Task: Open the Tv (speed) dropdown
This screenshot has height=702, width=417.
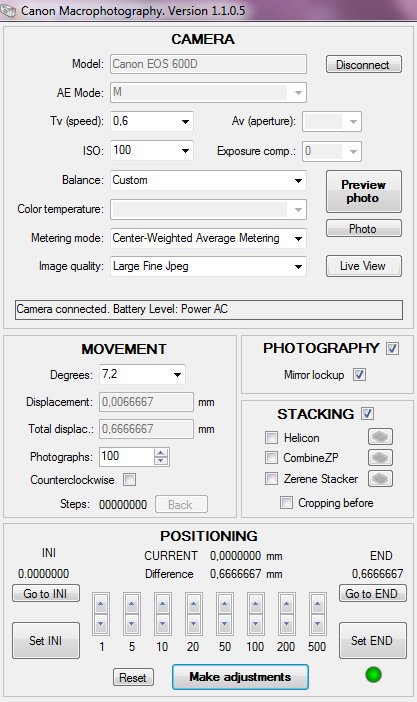Action: [152, 121]
